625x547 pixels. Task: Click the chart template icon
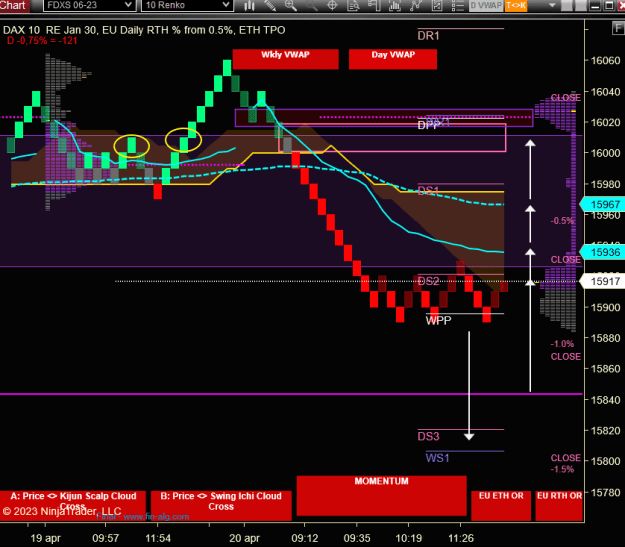click(x=437, y=5)
